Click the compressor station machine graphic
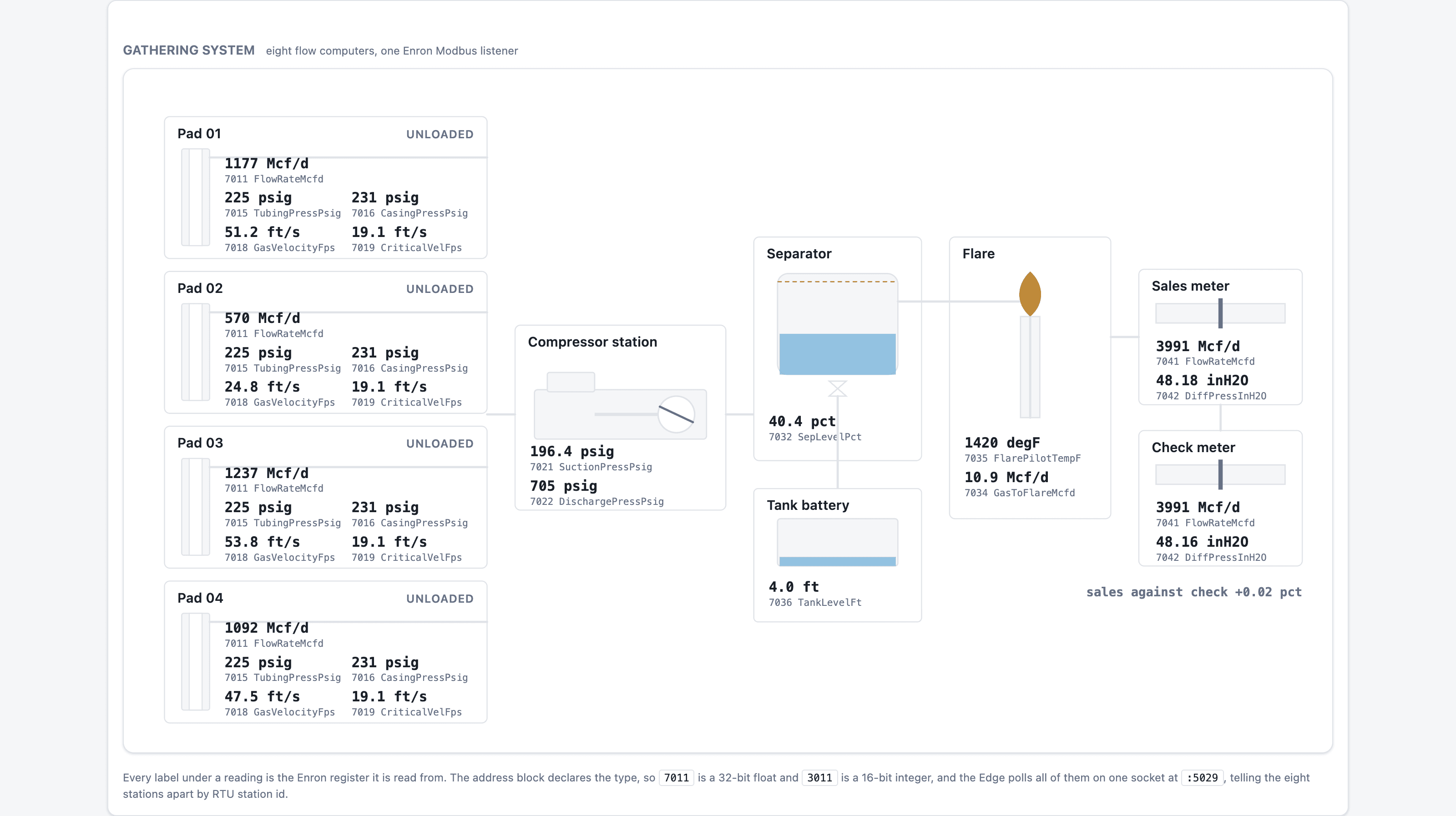 click(x=620, y=406)
